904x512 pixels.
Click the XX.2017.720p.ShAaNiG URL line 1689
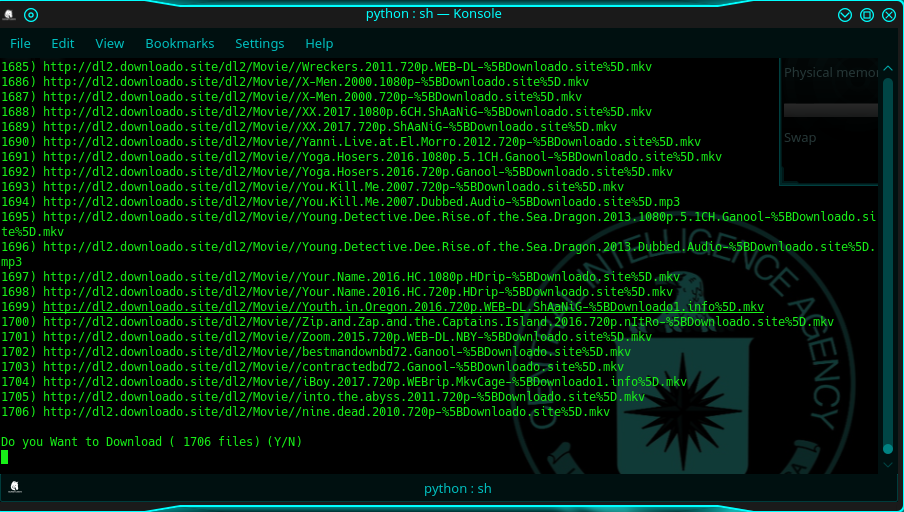click(x=330, y=127)
